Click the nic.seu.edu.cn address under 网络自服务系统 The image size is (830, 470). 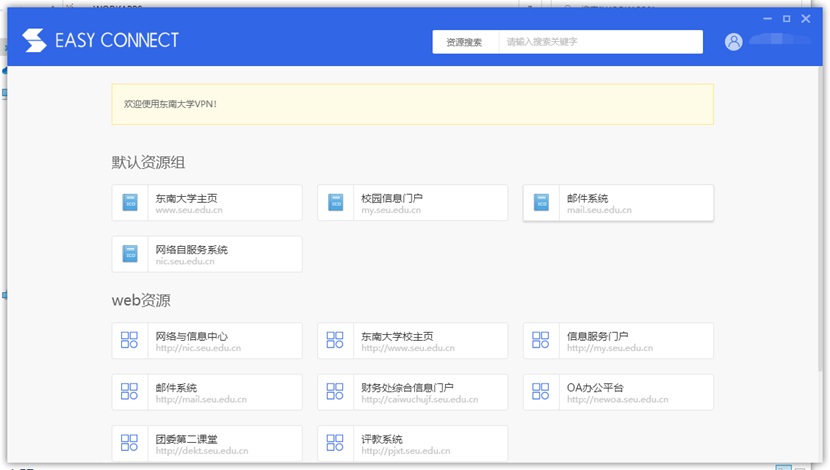[x=185, y=261]
